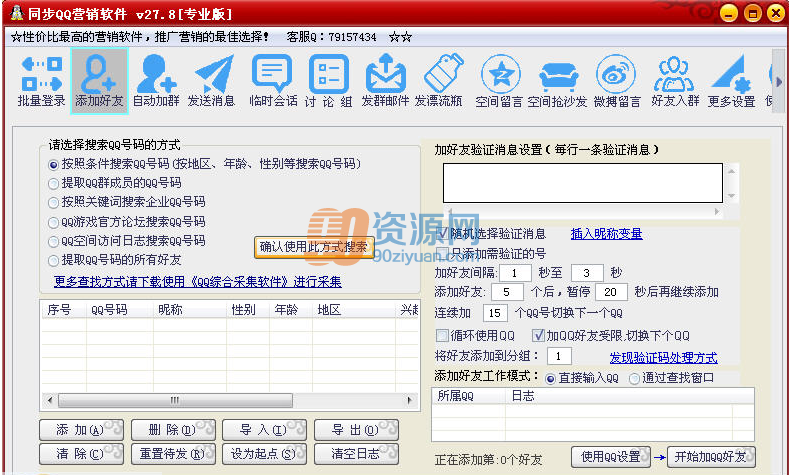Click the verification message text box

[x=583, y=183]
